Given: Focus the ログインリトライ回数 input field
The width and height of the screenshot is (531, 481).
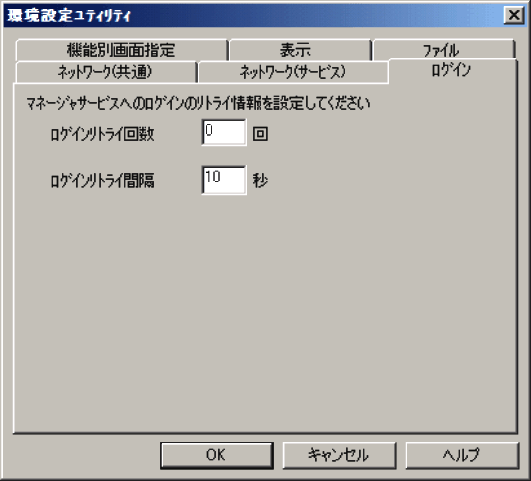Looking at the screenshot, I should [224, 132].
